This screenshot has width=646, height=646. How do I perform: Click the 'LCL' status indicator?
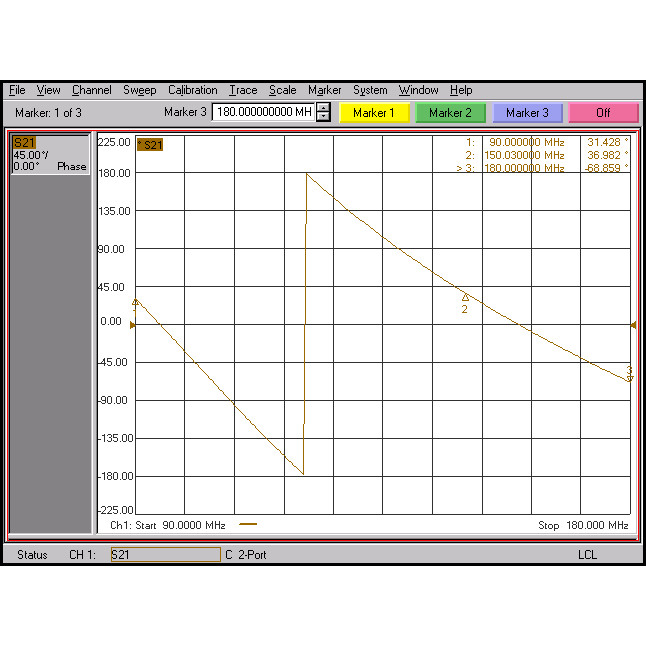tap(587, 555)
